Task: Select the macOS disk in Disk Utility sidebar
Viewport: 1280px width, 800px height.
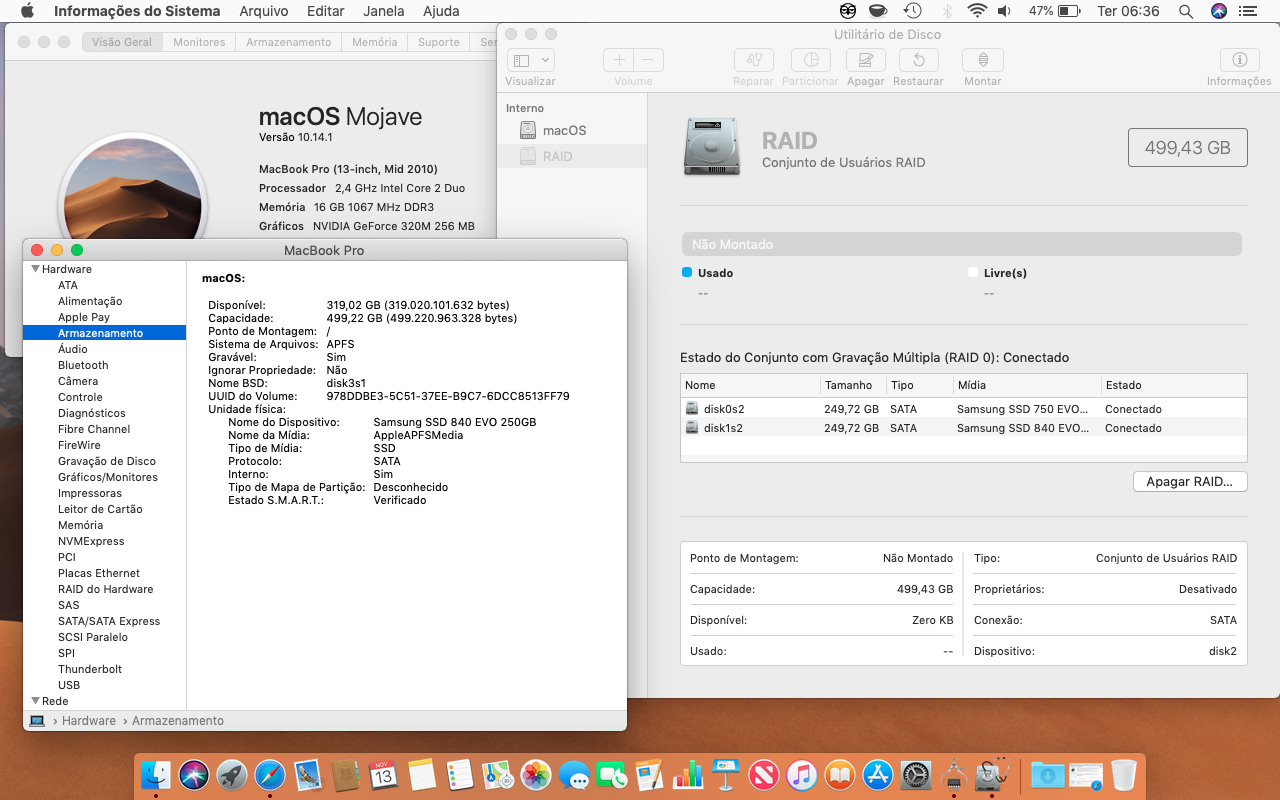Action: tap(572, 131)
